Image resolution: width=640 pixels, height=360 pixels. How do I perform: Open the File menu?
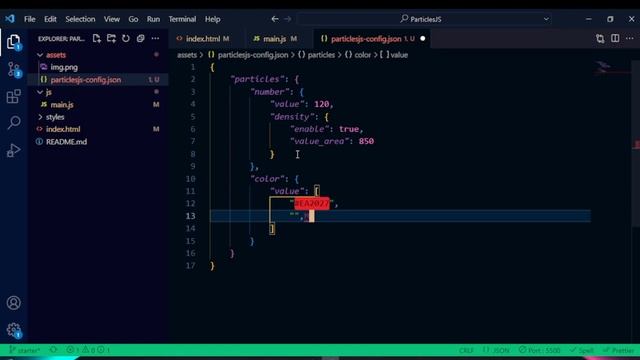tap(29, 19)
